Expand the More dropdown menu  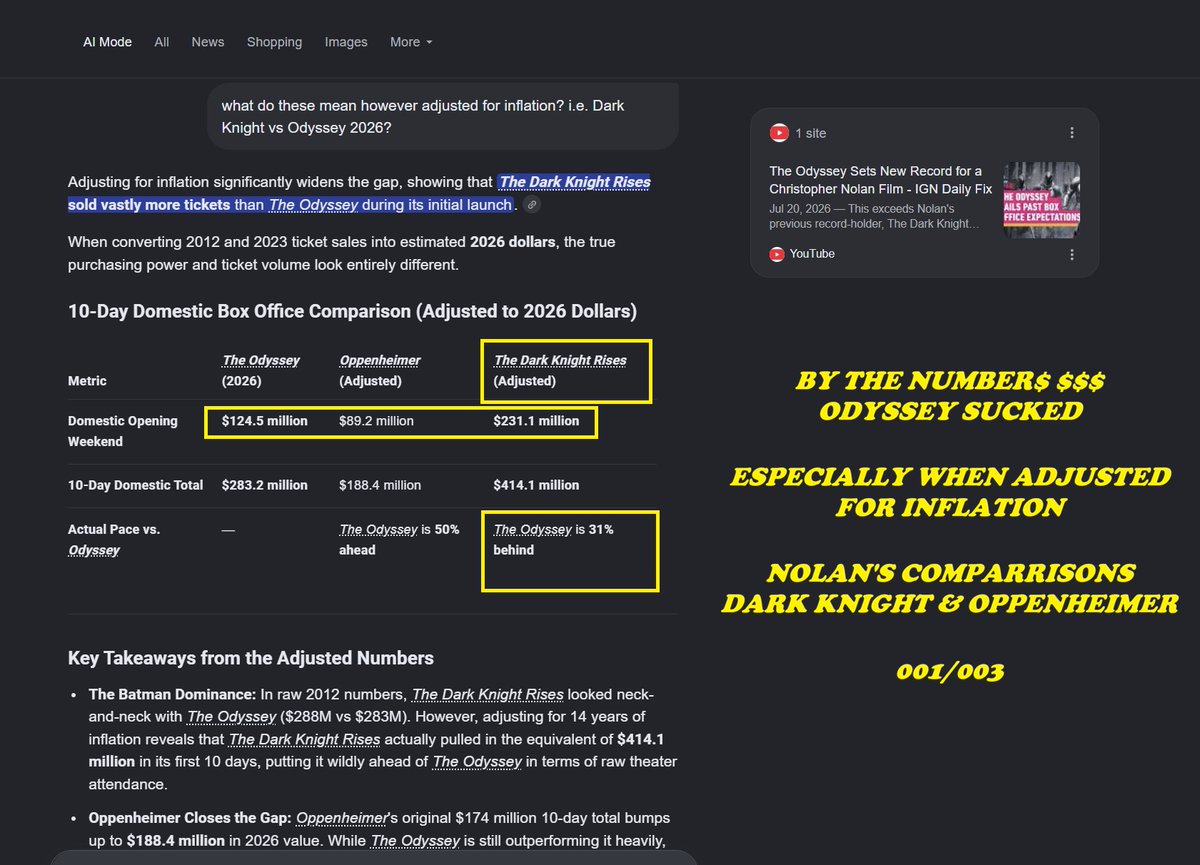coord(411,42)
